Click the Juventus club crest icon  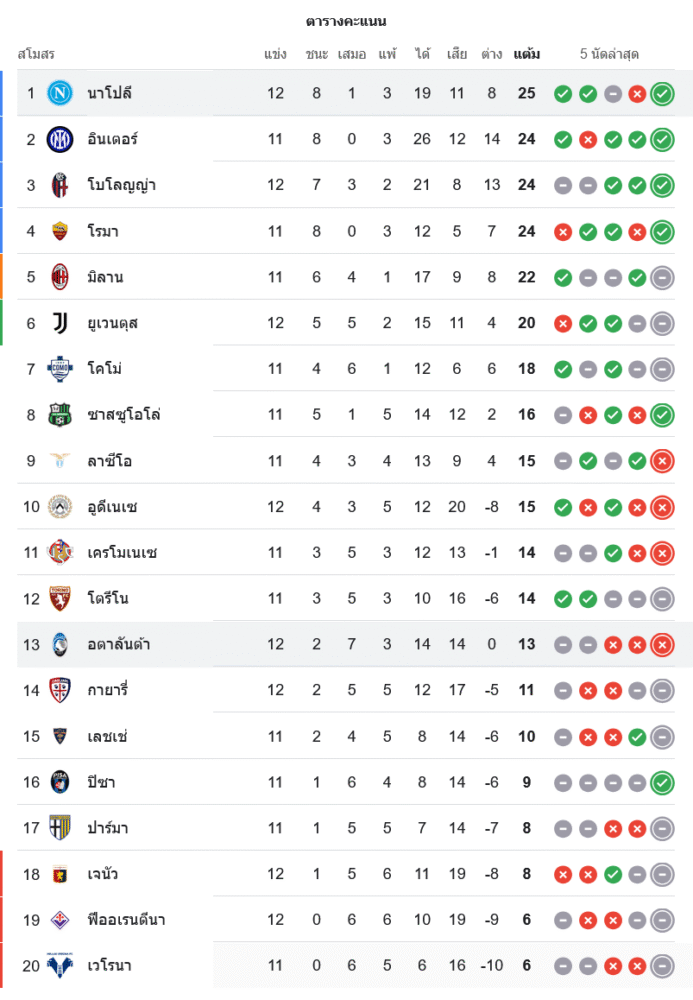pos(60,323)
